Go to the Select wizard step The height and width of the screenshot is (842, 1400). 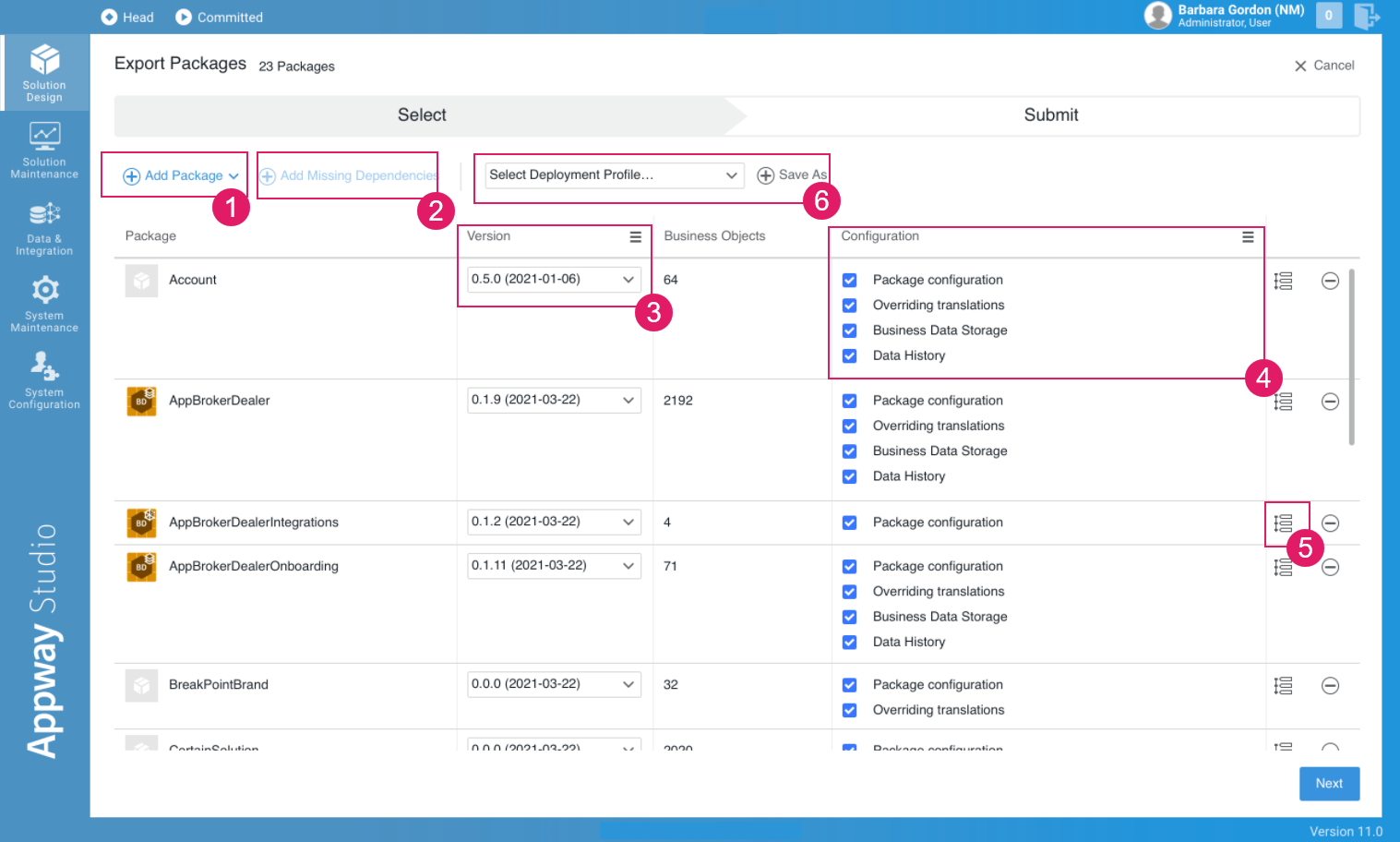click(422, 115)
